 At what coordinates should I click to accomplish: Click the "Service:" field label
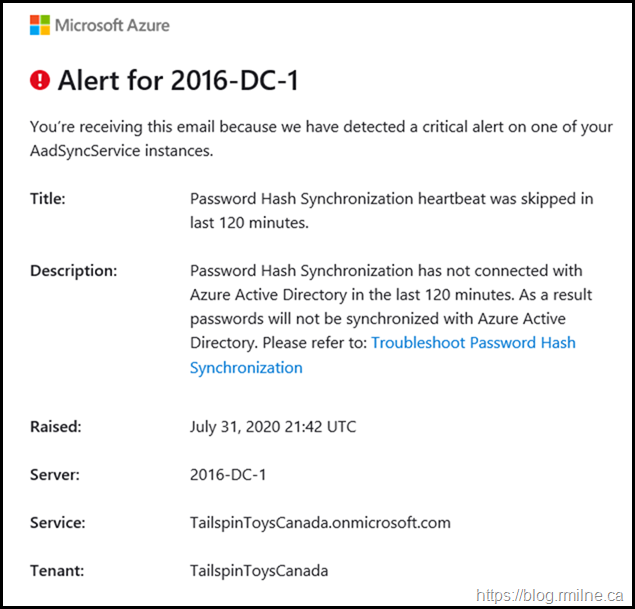58,523
